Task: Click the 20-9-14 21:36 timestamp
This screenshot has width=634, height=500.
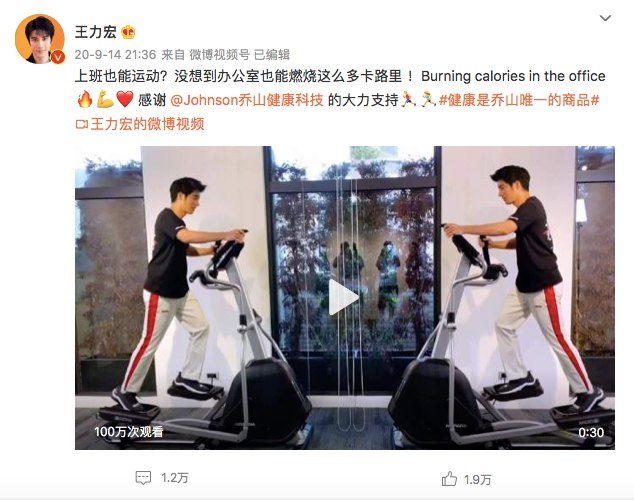Action: [x=115, y=55]
